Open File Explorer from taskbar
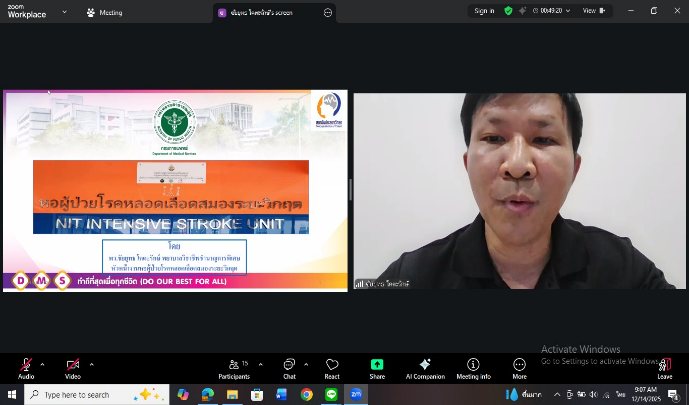This screenshot has width=689, height=405. tap(232, 394)
